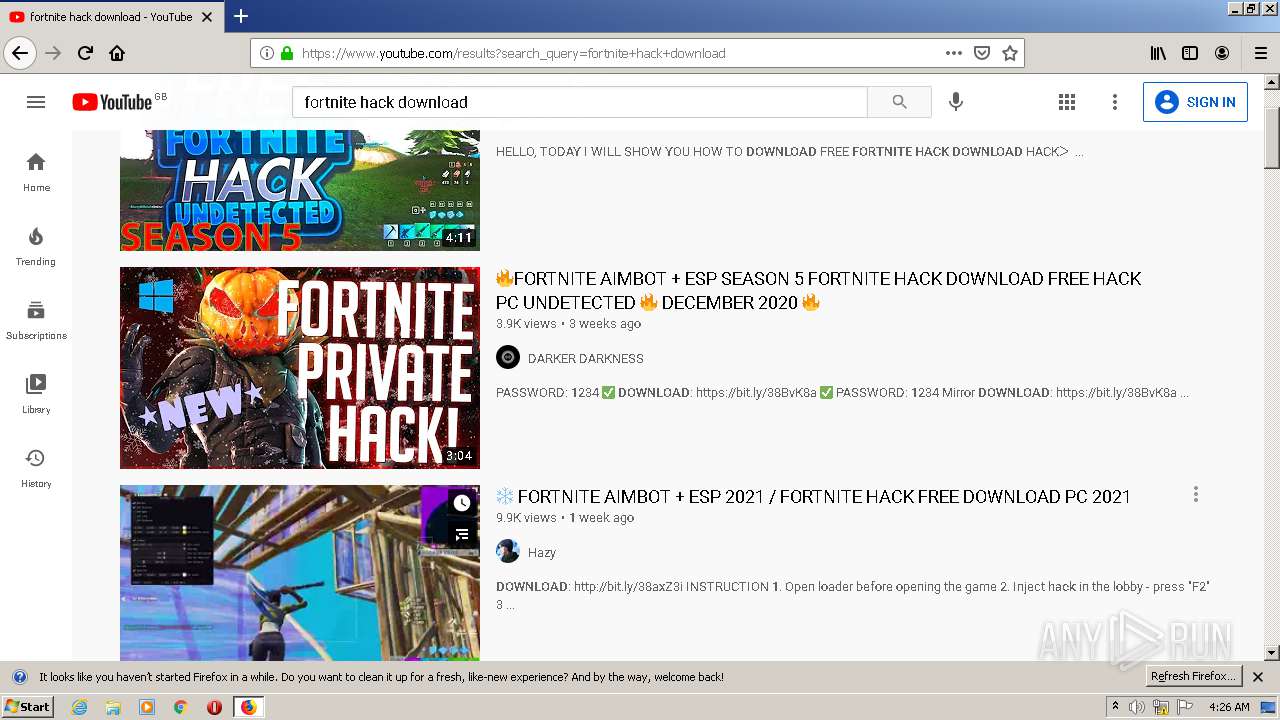
Task: Show sidebars button in Firefox toolbar
Action: [x=1190, y=53]
